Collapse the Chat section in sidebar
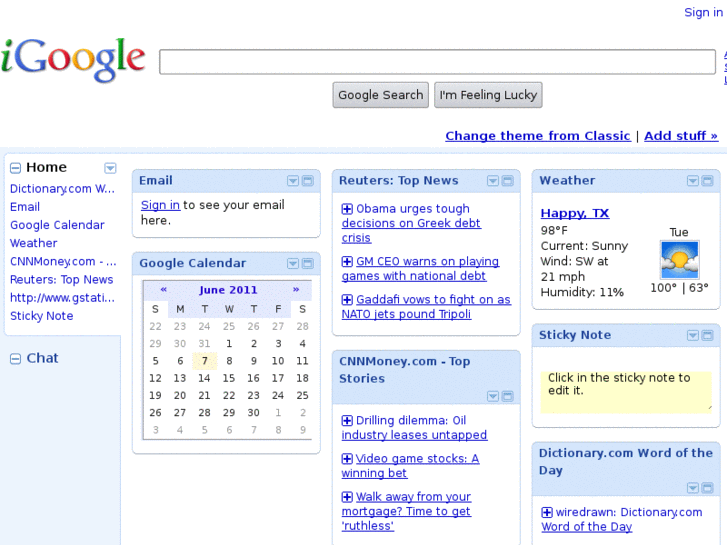This screenshot has width=727, height=545. (15, 359)
